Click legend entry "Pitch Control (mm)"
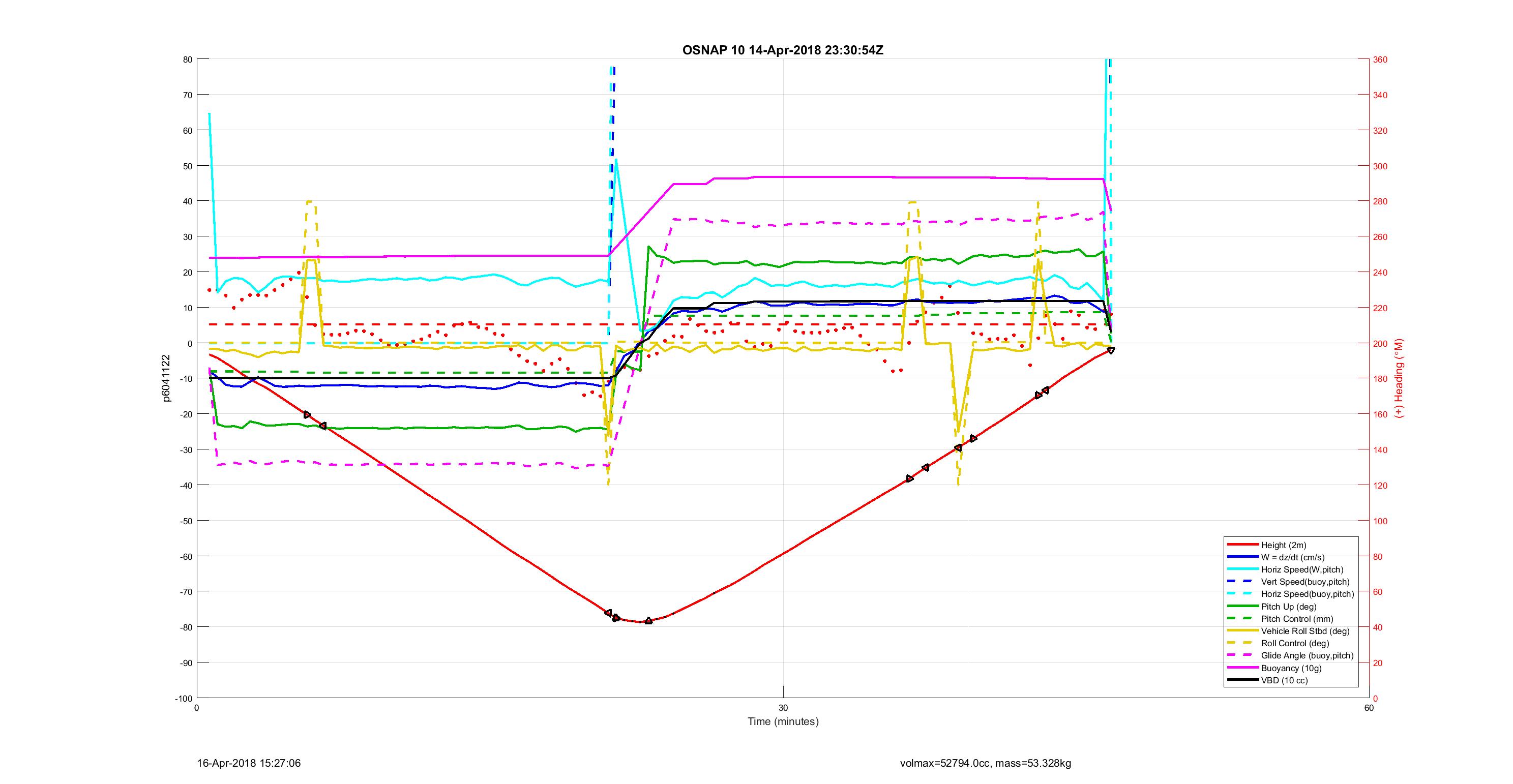Viewport: 1513px width, 784px height. pyautogui.click(x=1297, y=619)
